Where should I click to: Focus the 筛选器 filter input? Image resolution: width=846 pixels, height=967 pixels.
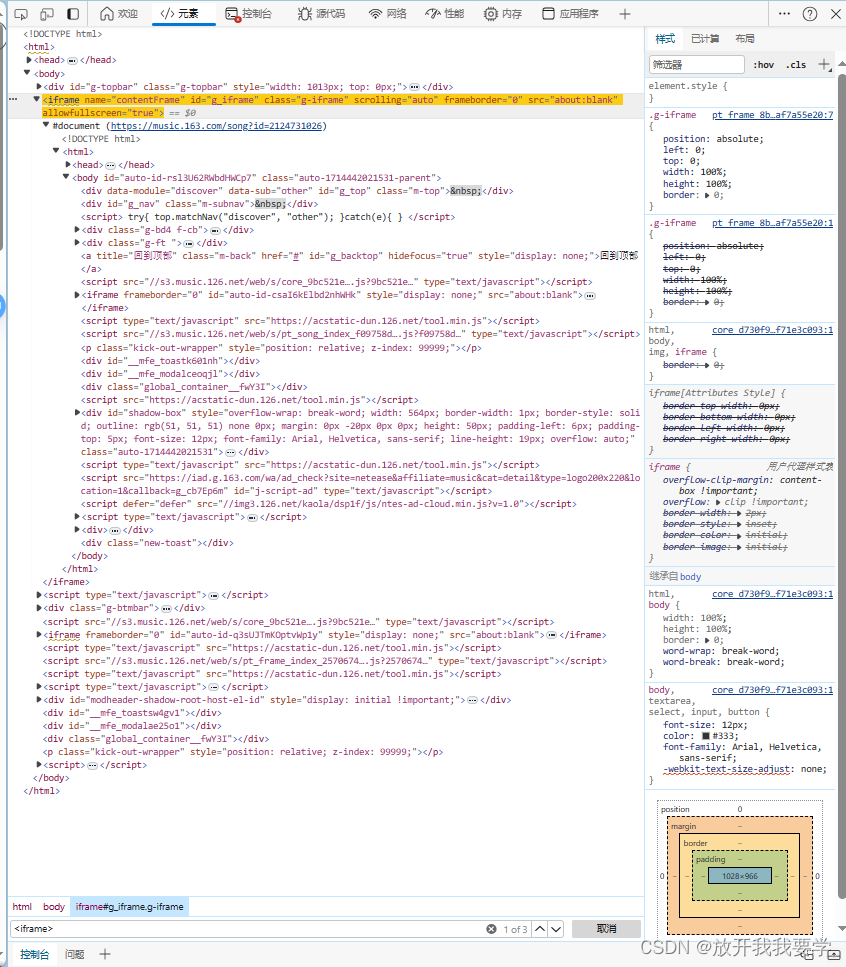coord(697,64)
